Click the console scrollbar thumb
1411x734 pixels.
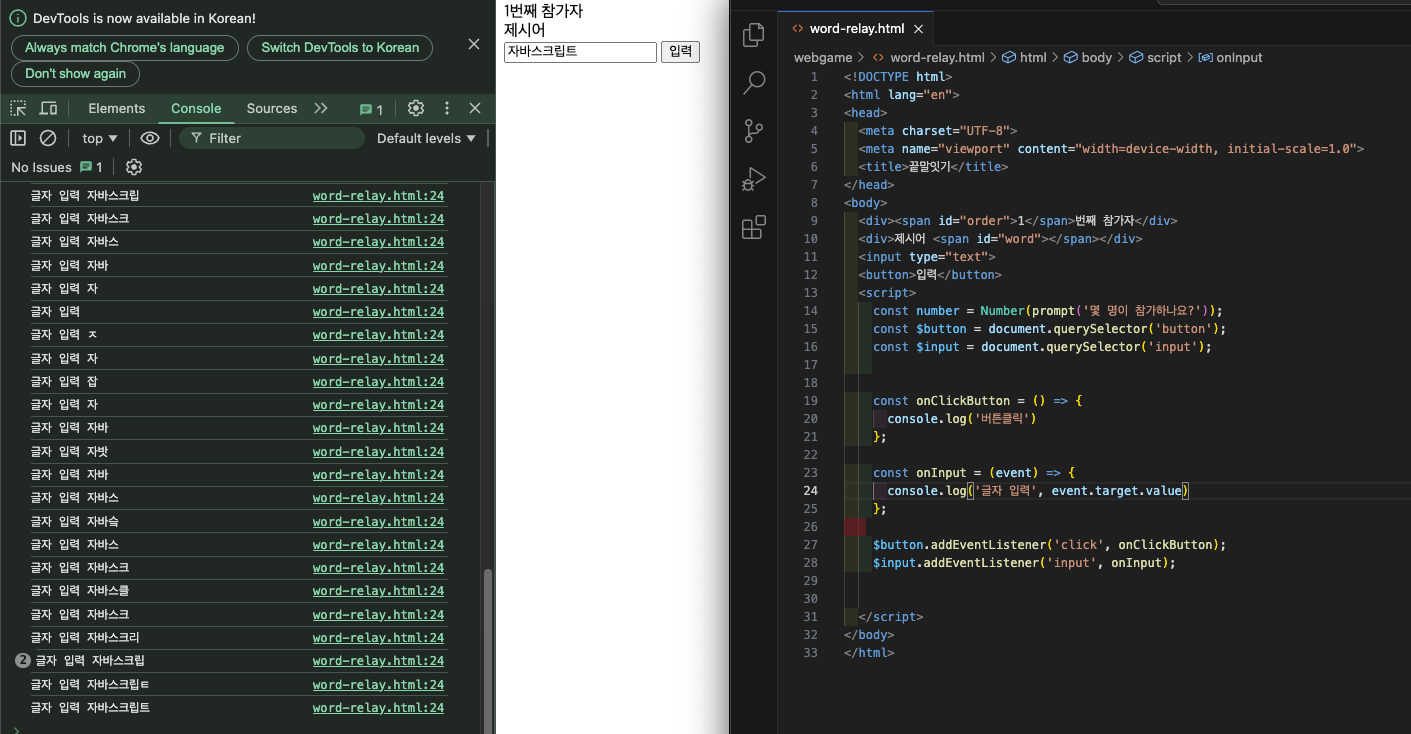(x=488, y=650)
